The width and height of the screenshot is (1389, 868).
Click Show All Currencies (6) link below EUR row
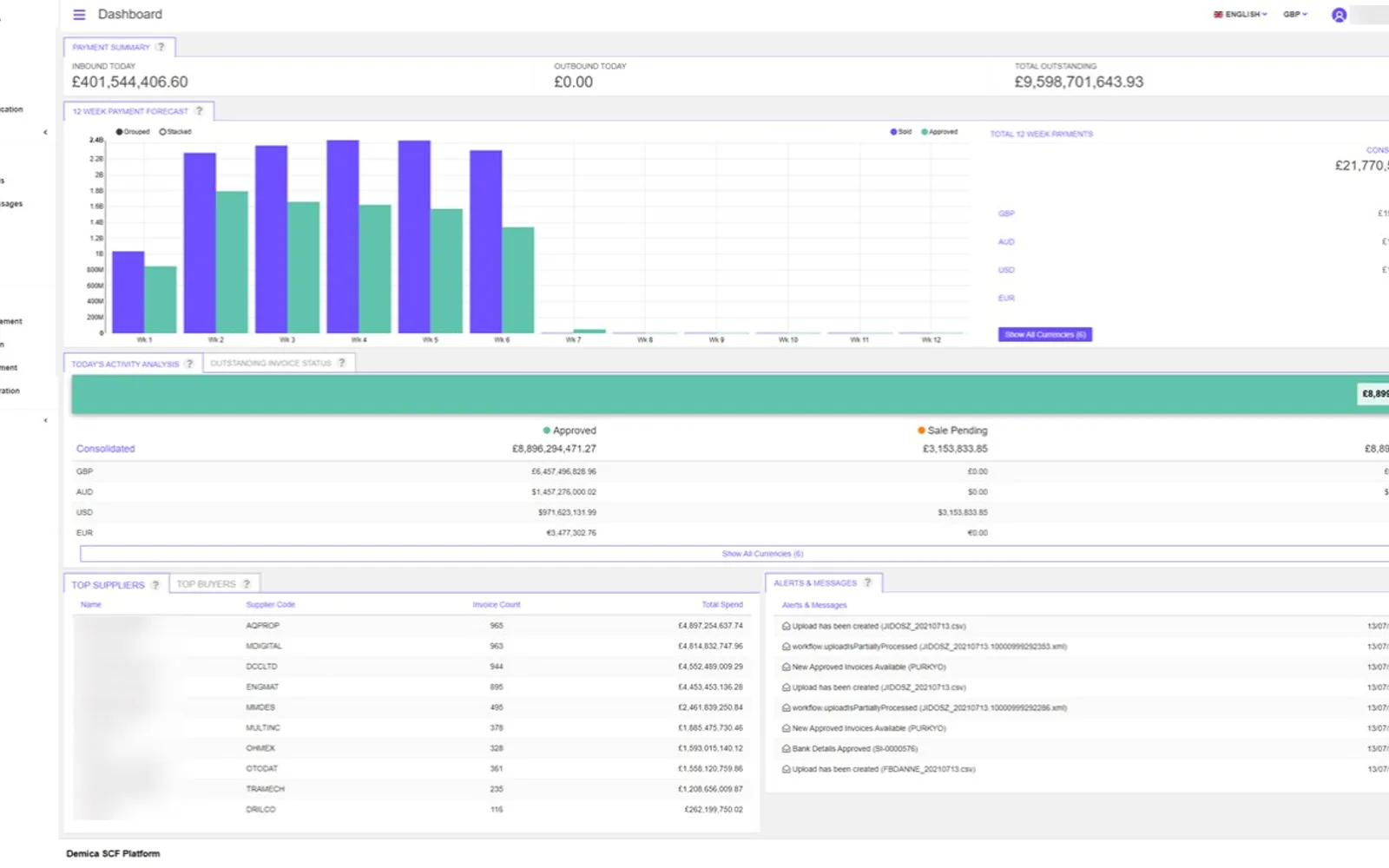pos(762,554)
